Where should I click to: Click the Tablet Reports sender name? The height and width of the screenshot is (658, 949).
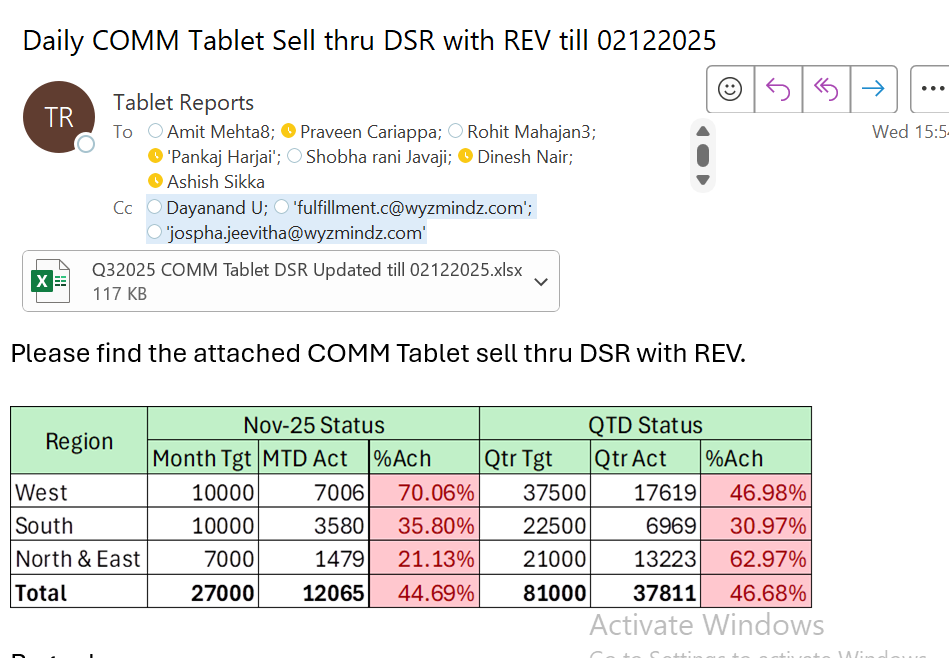183,102
